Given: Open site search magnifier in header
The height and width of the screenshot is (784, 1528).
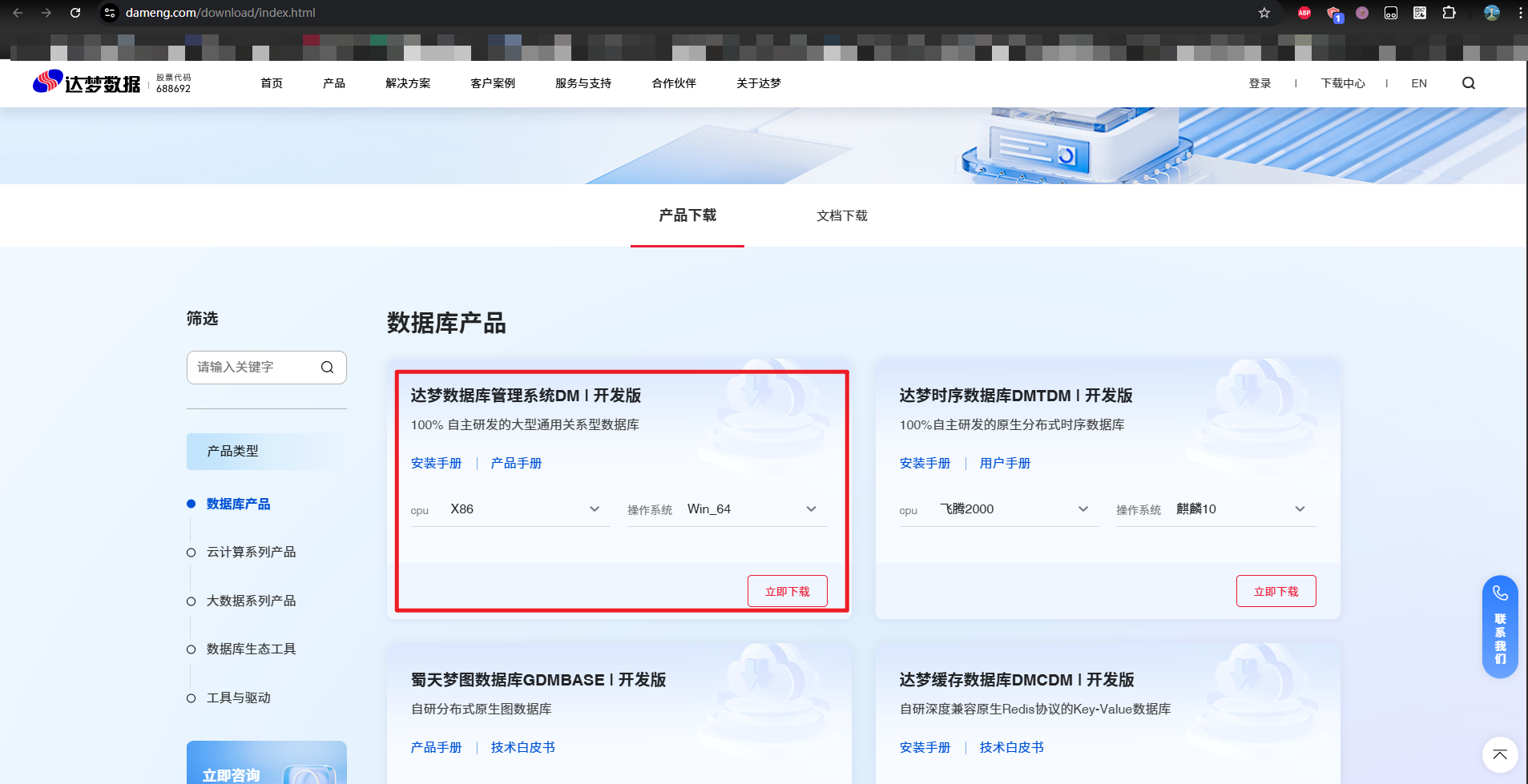Looking at the screenshot, I should (x=1469, y=83).
